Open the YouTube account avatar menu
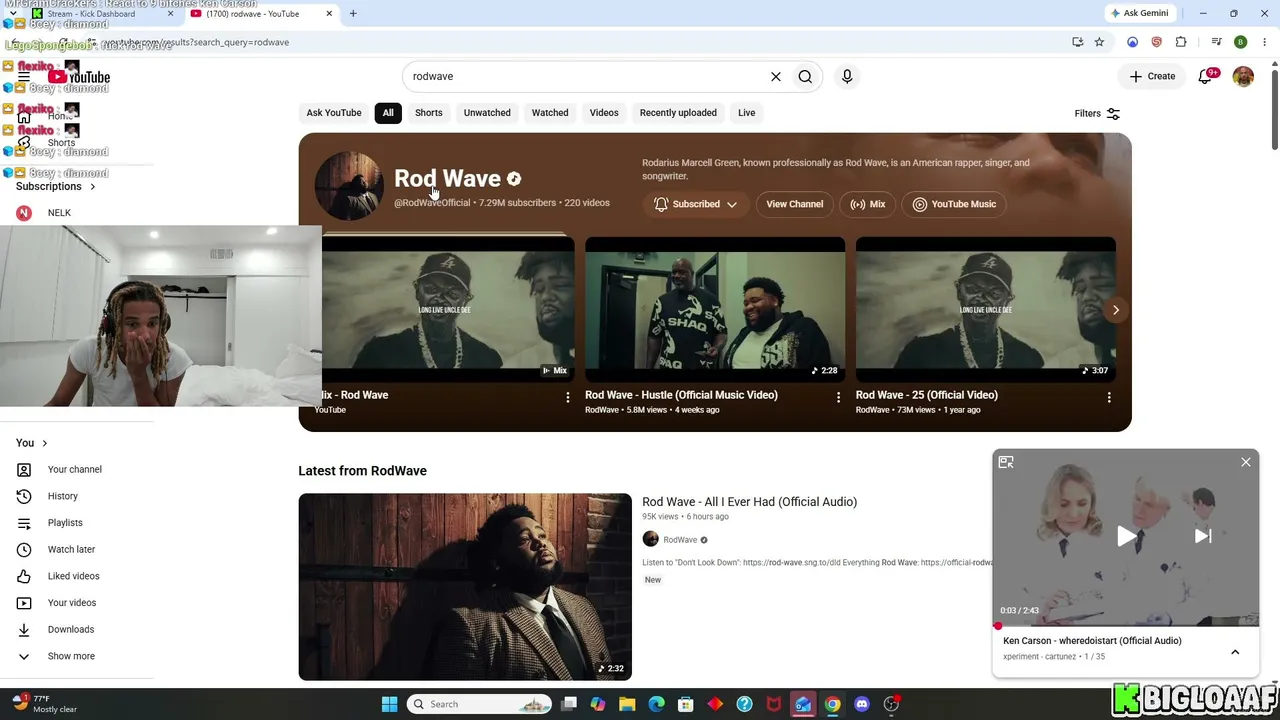 click(1243, 76)
